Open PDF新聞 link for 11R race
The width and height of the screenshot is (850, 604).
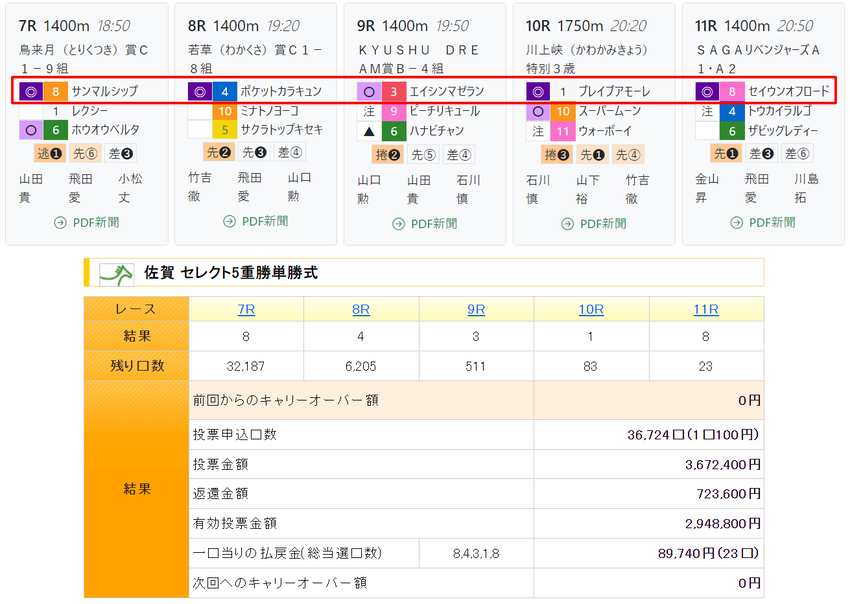click(x=763, y=222)
